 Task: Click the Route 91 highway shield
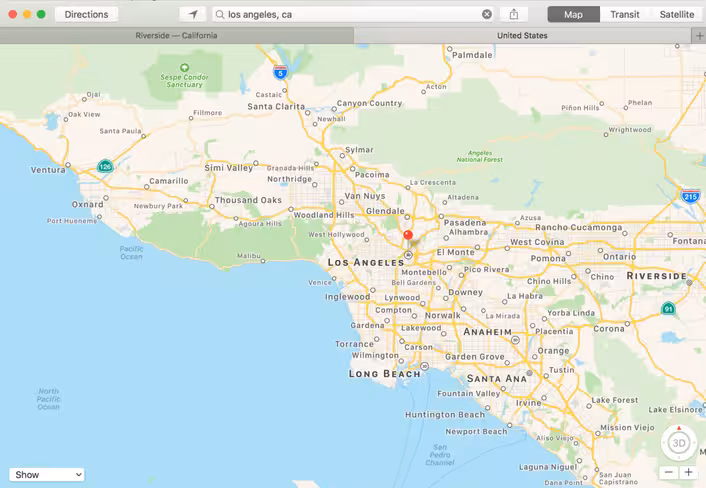tap(668, 308)
